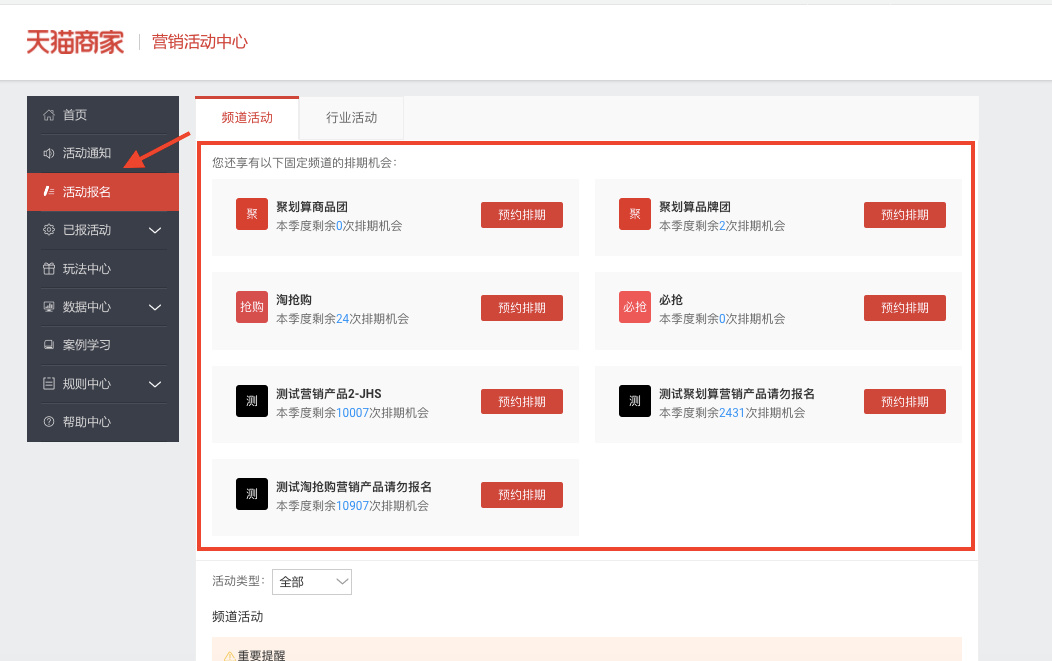Viewport: 1052px width, 661px height.
Task: Click the gift icon beside 玩法中心
Action: [x=49, y=268]
